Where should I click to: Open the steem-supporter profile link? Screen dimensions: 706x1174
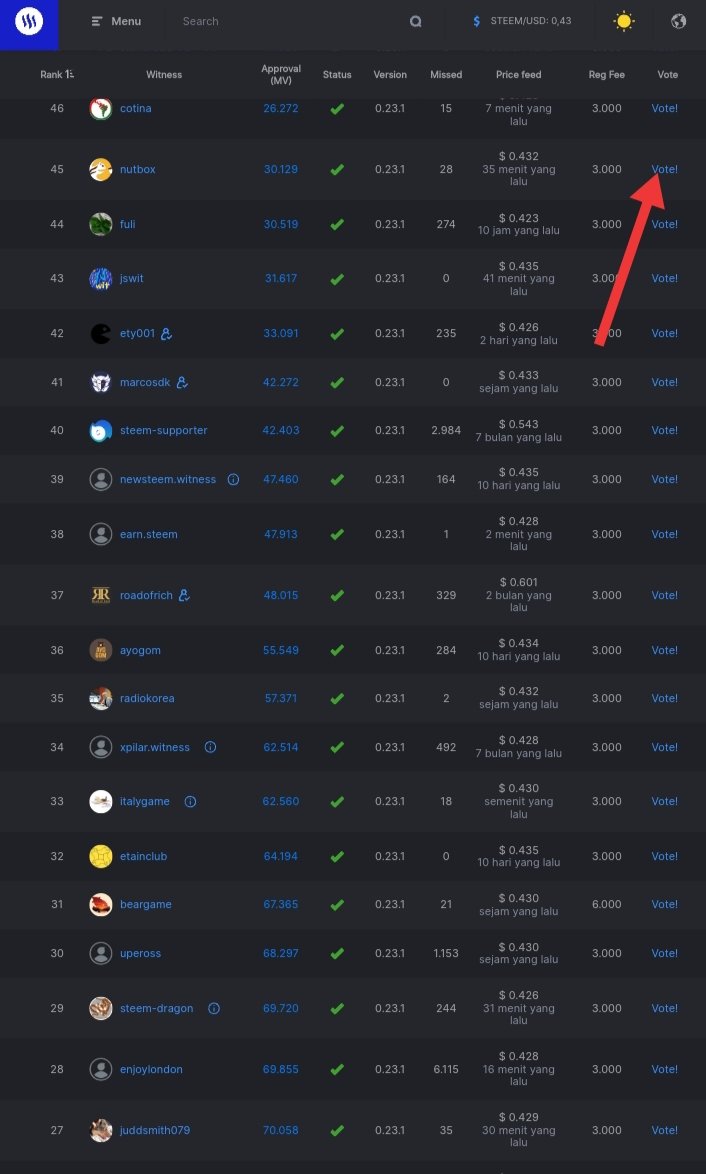pos(163,431)
